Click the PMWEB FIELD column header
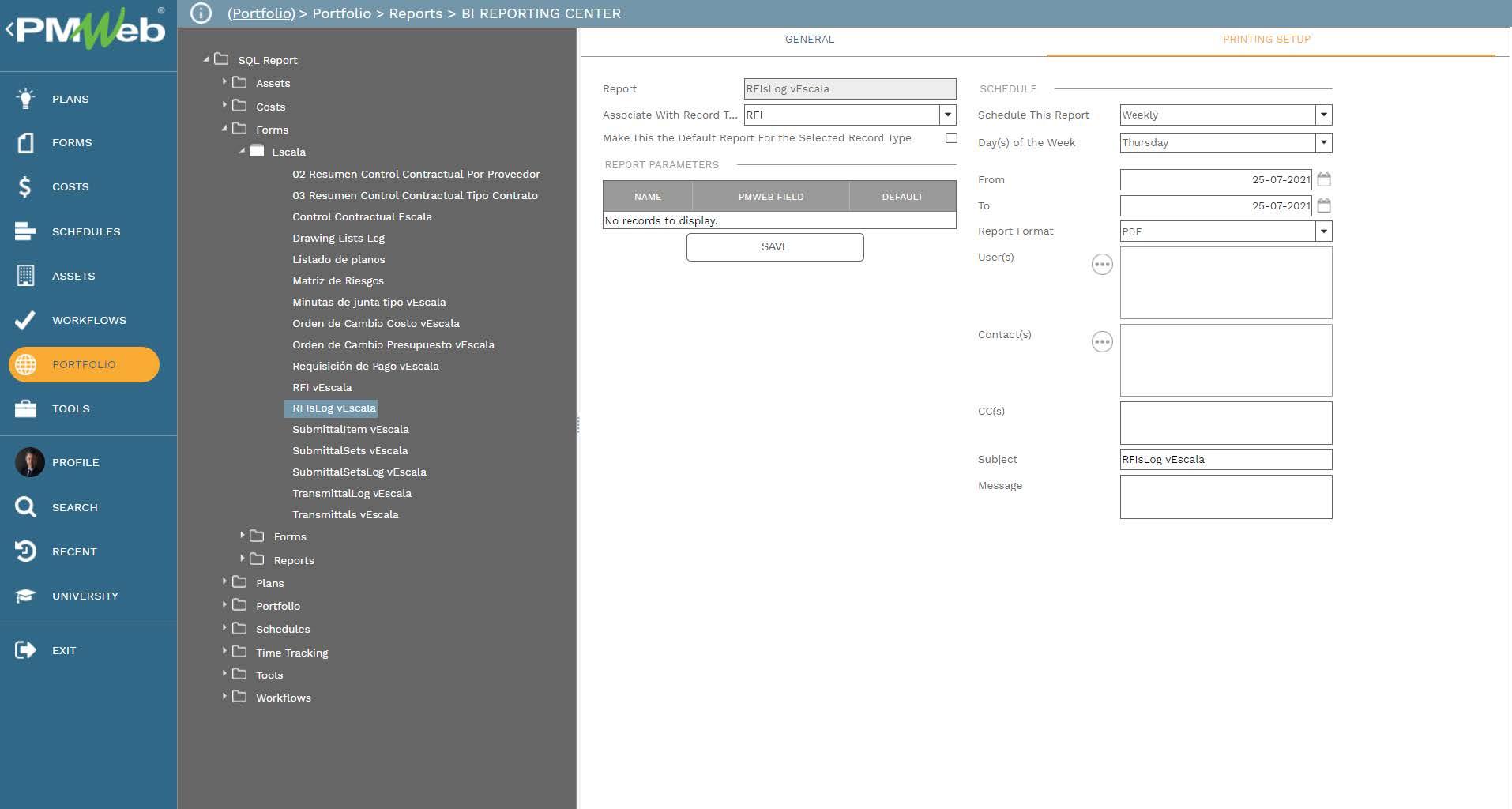This screenshot has width=1512, height=809. pos(771,197)
